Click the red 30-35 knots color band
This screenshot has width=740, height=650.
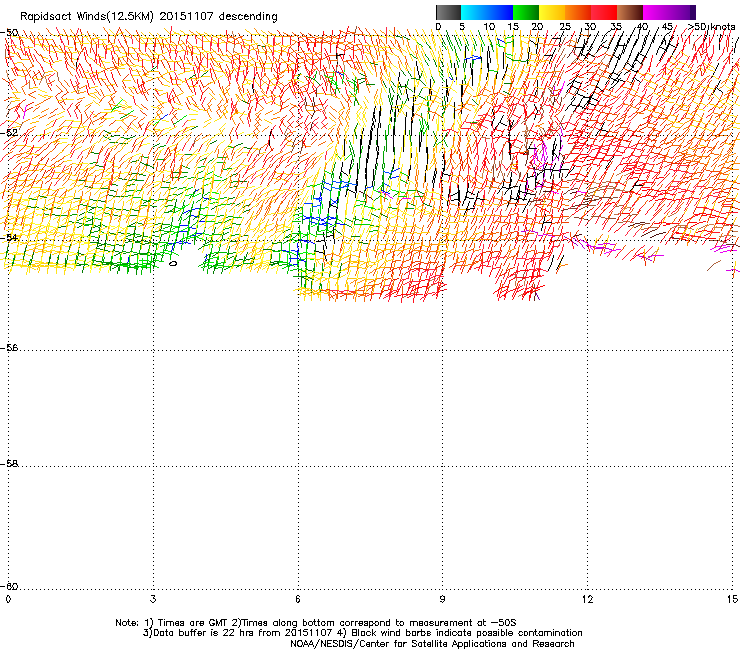[604, 12]
